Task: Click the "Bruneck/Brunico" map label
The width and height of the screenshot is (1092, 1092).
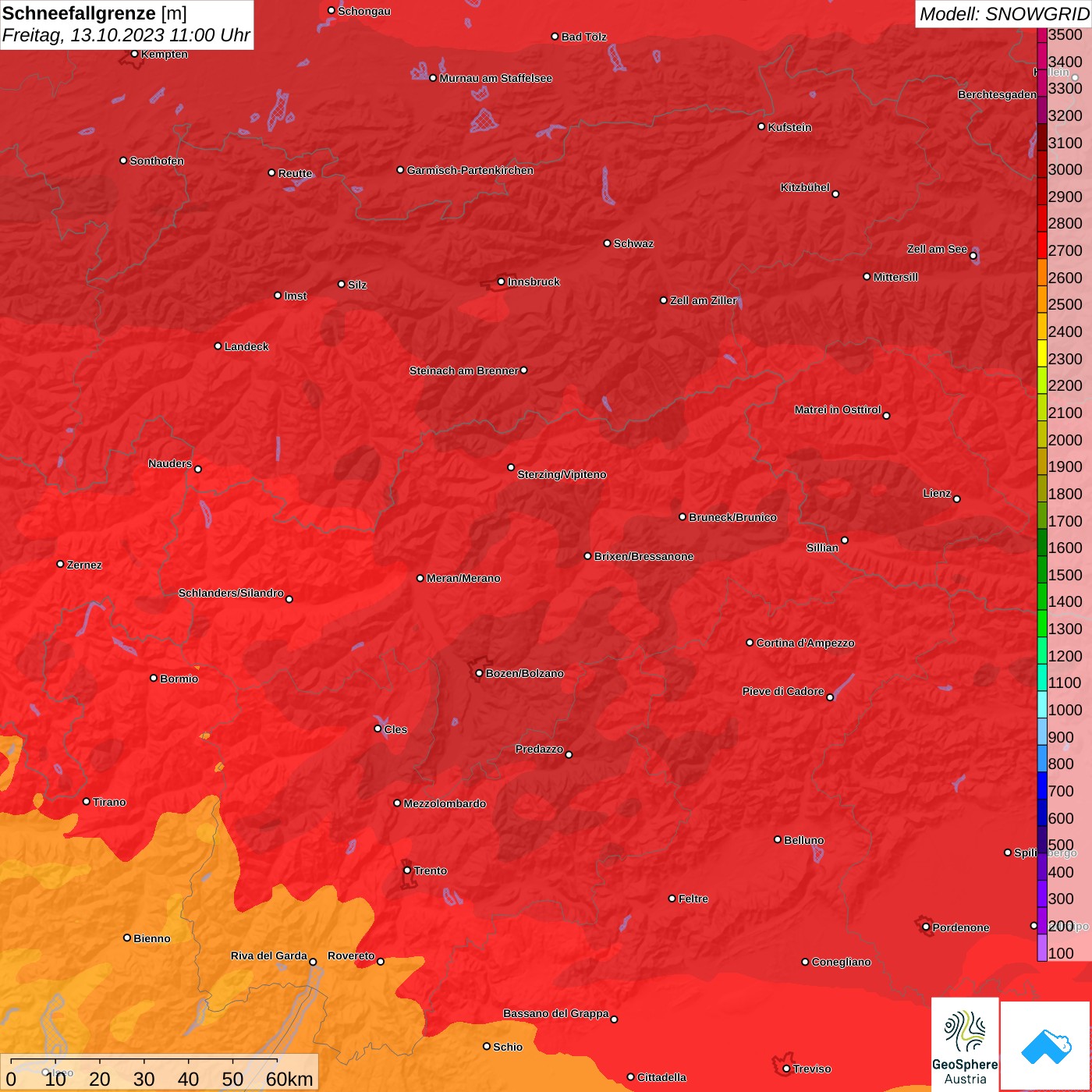Action: click(732, 517)
